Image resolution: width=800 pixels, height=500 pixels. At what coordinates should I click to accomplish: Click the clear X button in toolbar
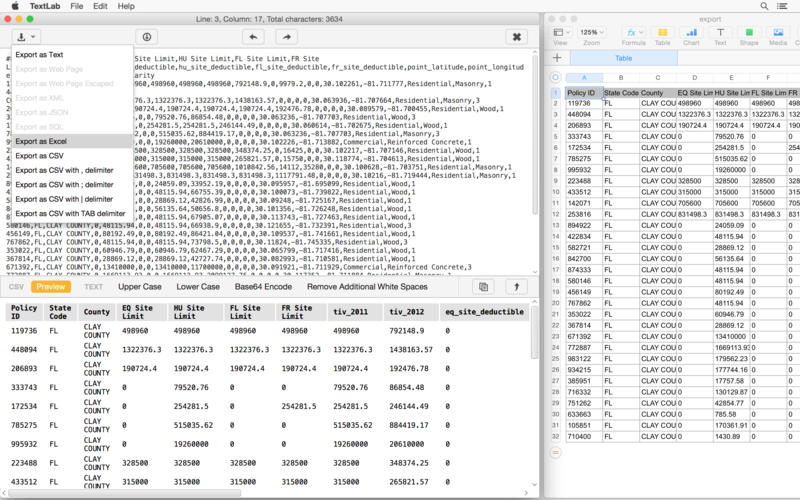pos(516,37)
